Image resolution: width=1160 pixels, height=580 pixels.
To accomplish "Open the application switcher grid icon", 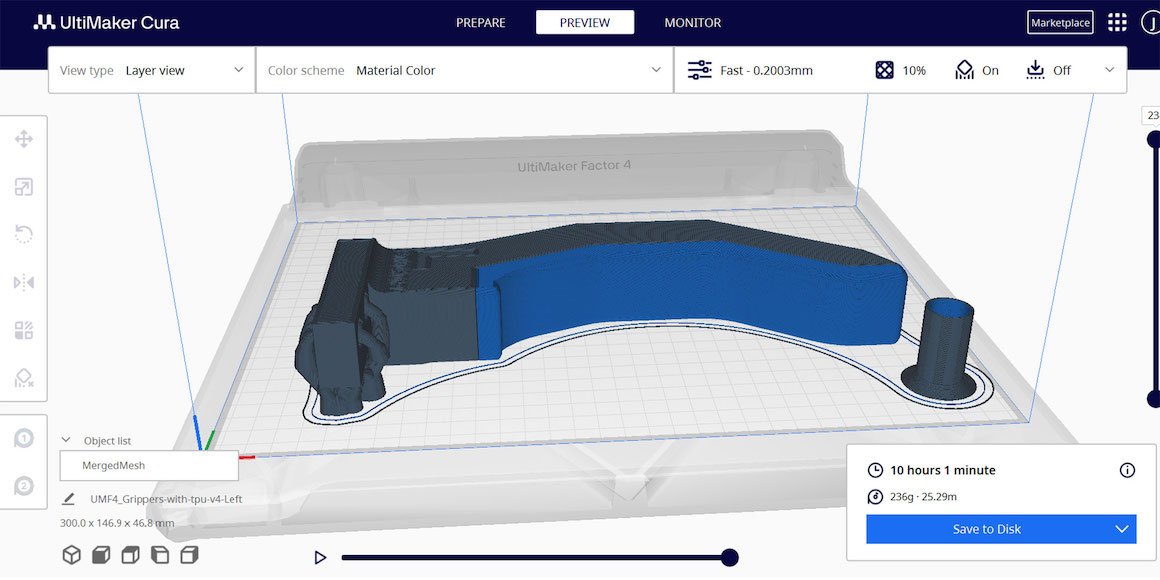I will pyautogui.click(x=1117, y=22).
